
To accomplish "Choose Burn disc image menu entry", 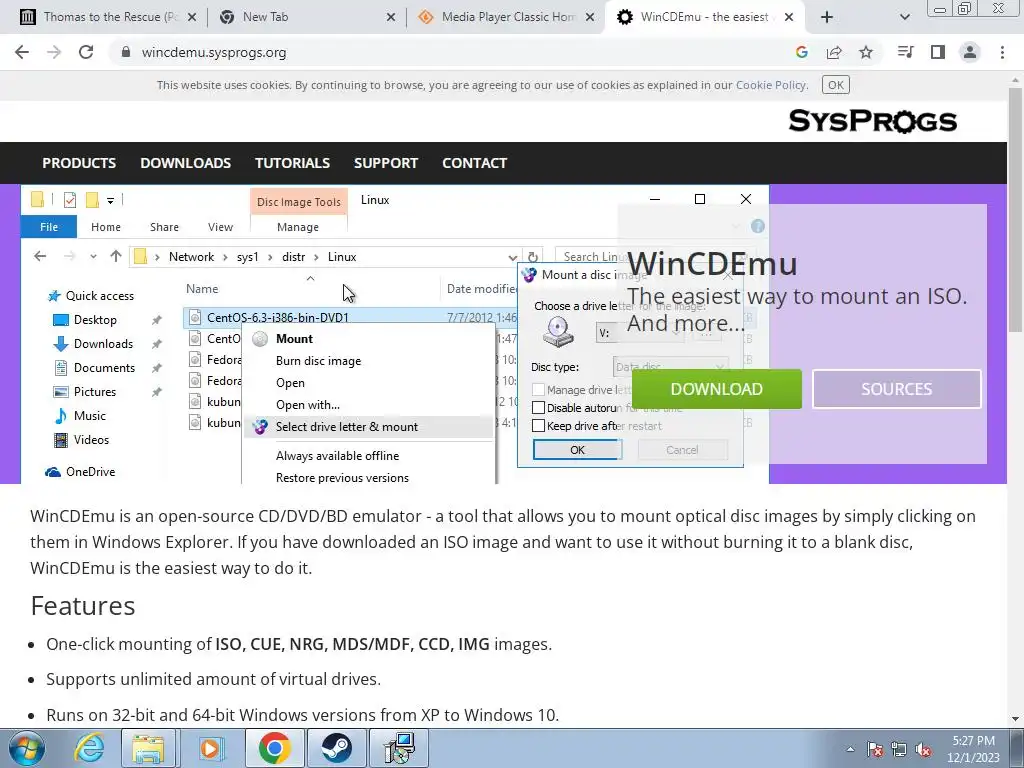I will [x=318, y=360].
